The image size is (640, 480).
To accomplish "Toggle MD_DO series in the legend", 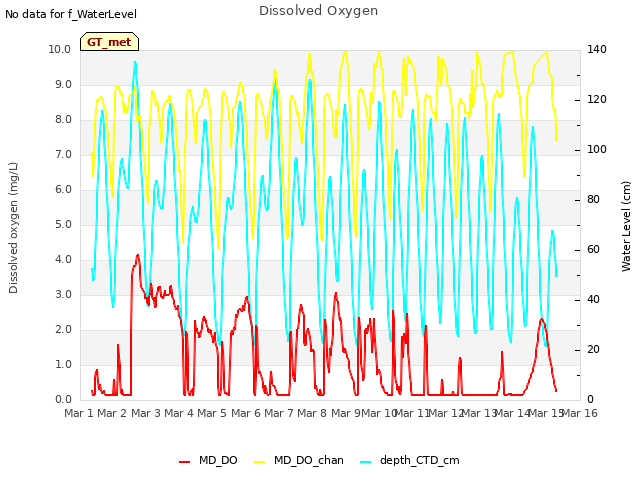I will pyautogui.click(x=208, y=460).
